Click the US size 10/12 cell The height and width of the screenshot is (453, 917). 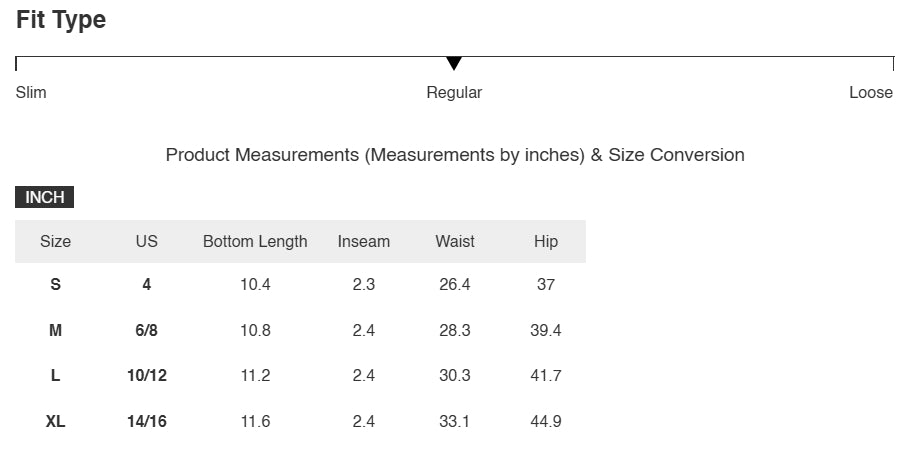coord(147,375)
